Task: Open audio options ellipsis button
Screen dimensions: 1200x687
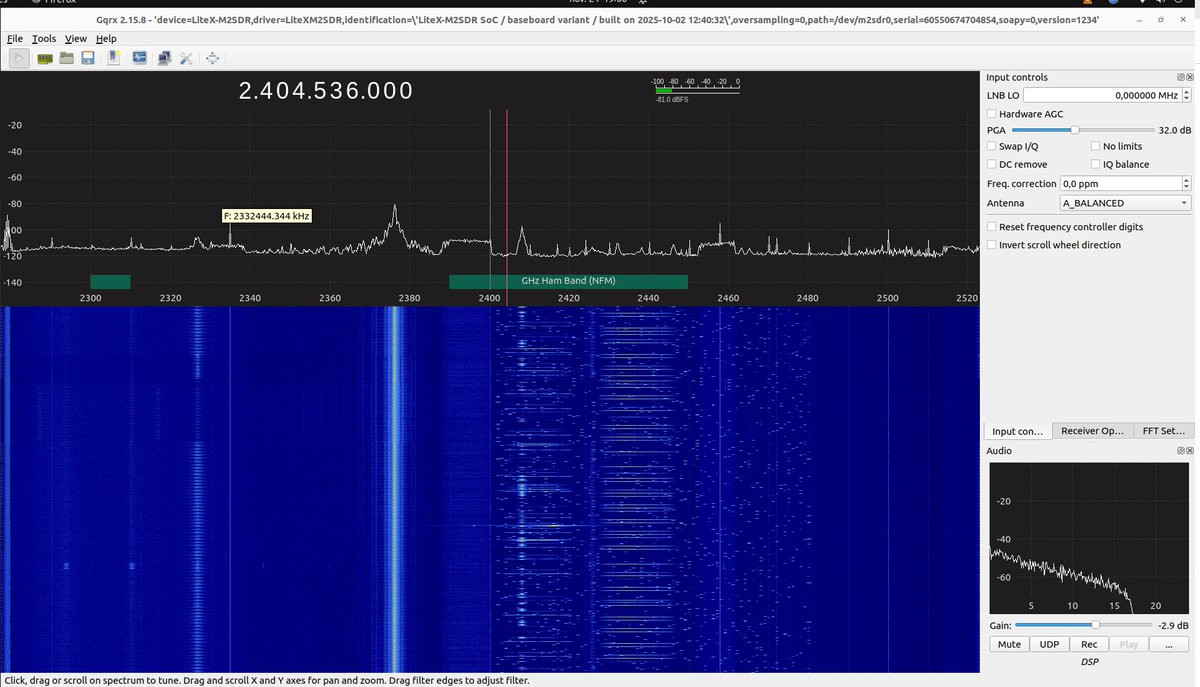Action: pos(1169,644)
